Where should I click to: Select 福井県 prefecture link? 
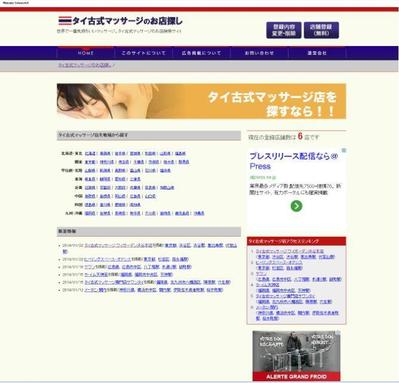165,170
